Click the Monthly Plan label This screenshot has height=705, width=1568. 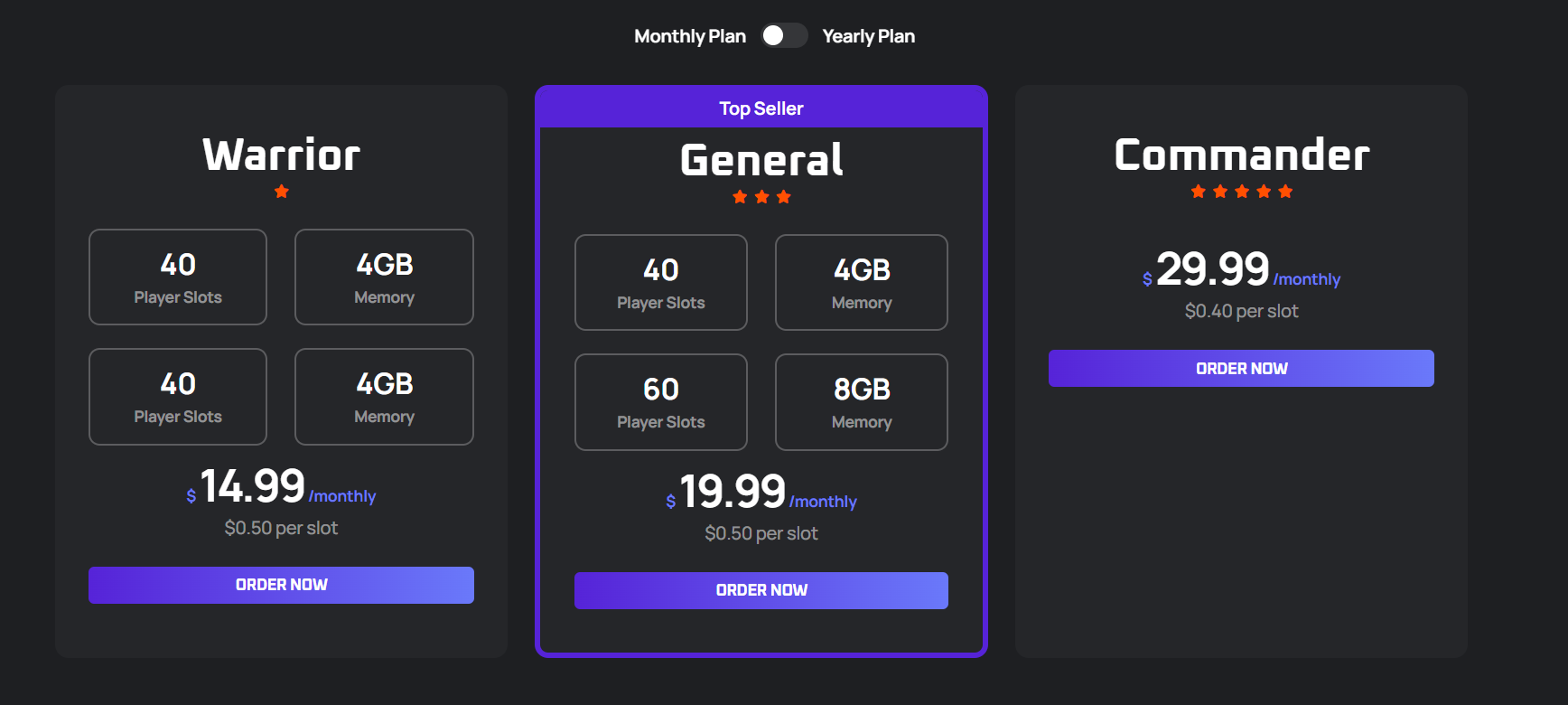[689, 36]
